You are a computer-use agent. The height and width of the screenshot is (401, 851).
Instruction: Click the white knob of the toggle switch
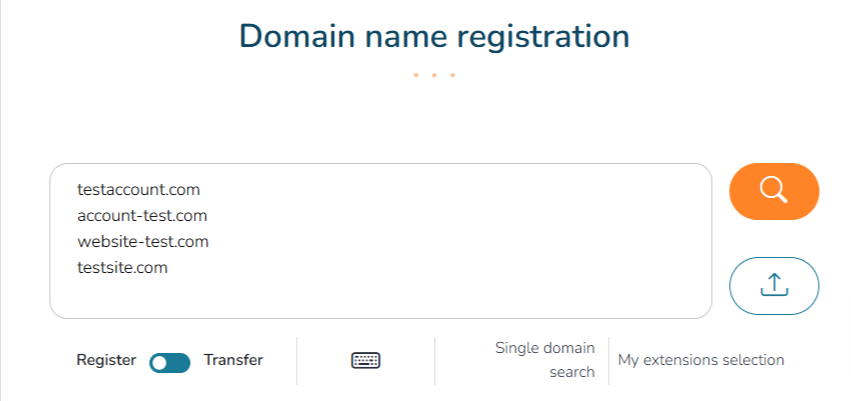pos(160,363)
